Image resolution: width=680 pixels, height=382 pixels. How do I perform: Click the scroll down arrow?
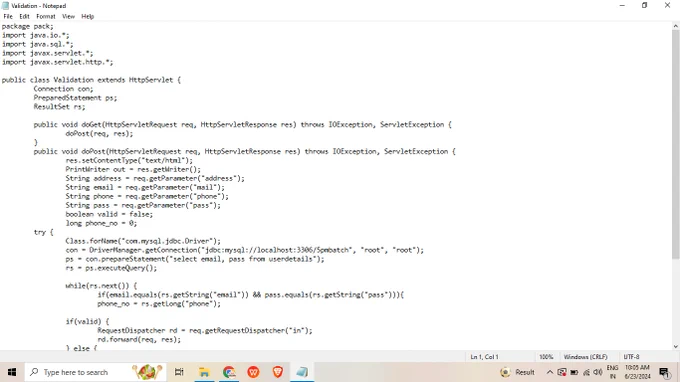coord(676,346)
